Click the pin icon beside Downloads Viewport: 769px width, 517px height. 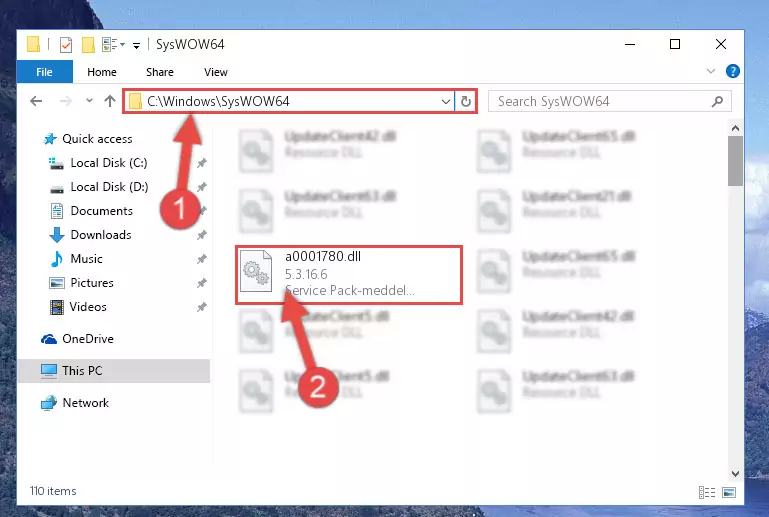coord(202,235)
